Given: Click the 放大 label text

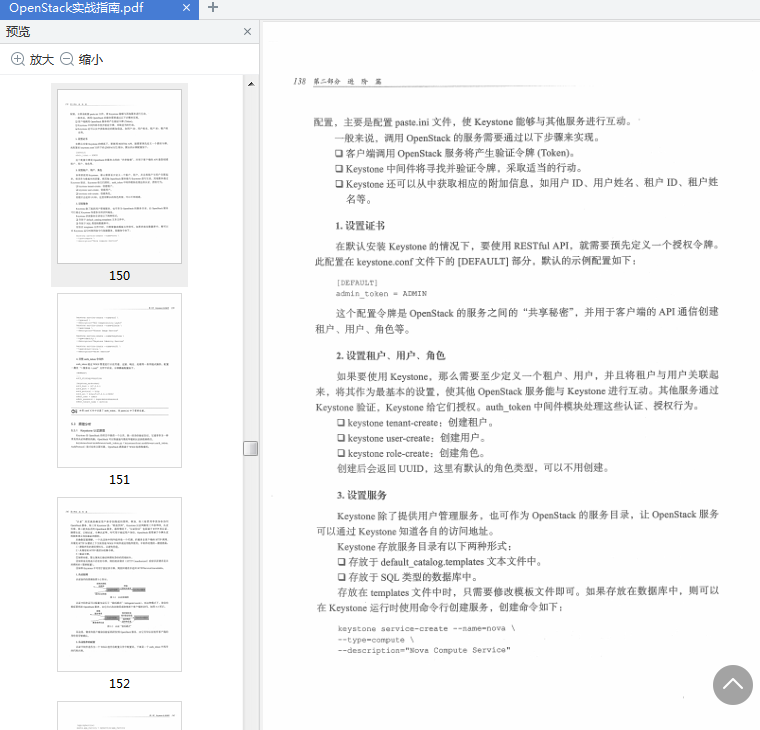Looking at the screenshot, I should (x=42, y=60).
